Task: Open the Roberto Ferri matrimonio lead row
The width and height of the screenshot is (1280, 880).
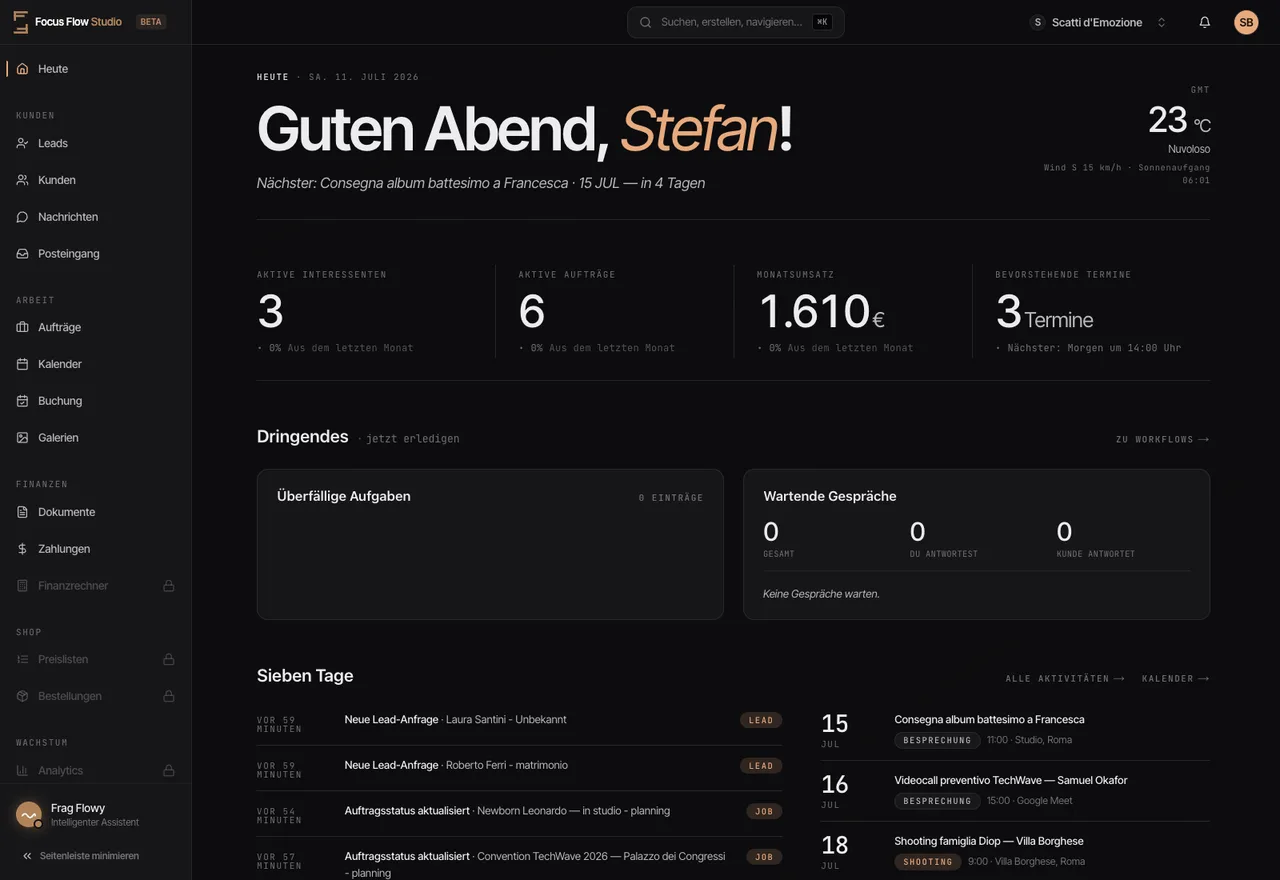Action: tap(519, 766)
